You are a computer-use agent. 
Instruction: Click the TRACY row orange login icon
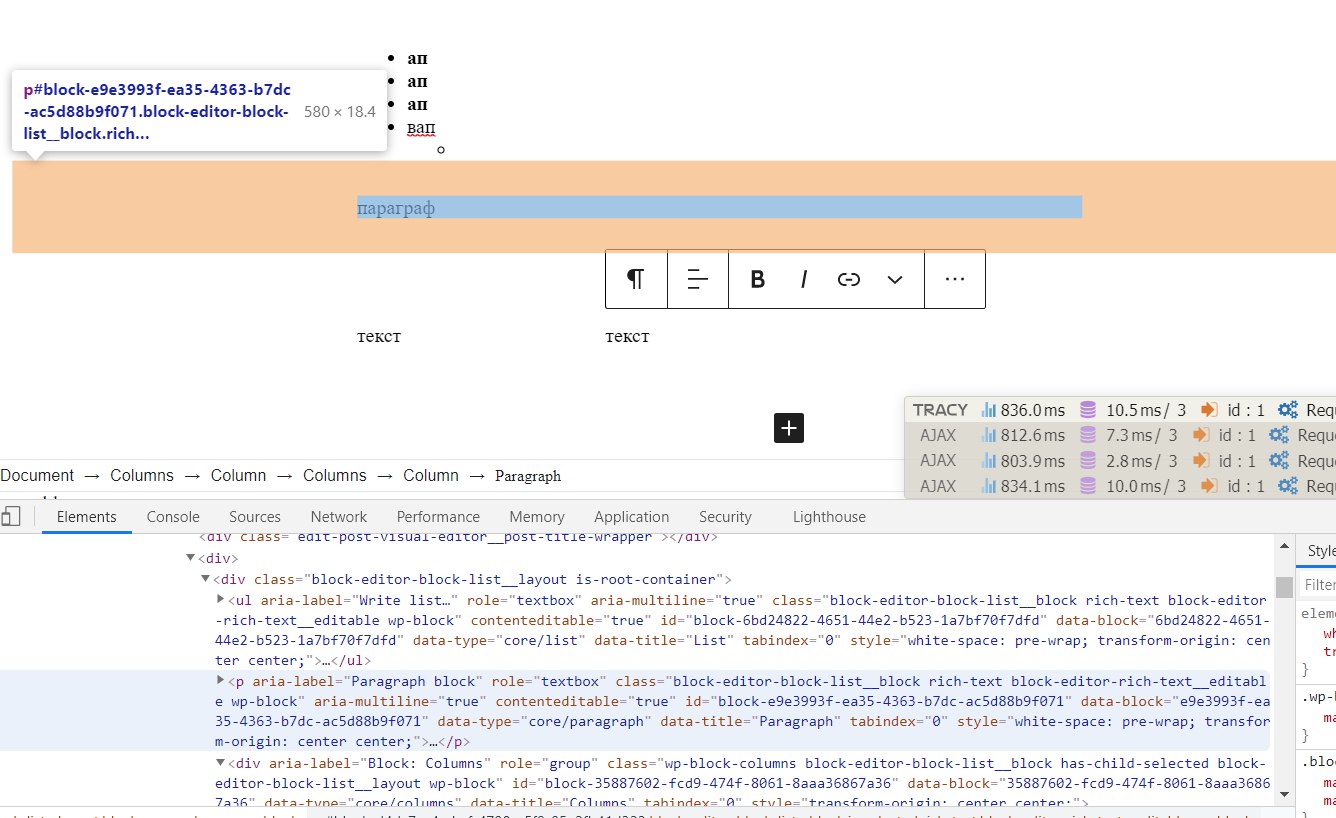1208,410
